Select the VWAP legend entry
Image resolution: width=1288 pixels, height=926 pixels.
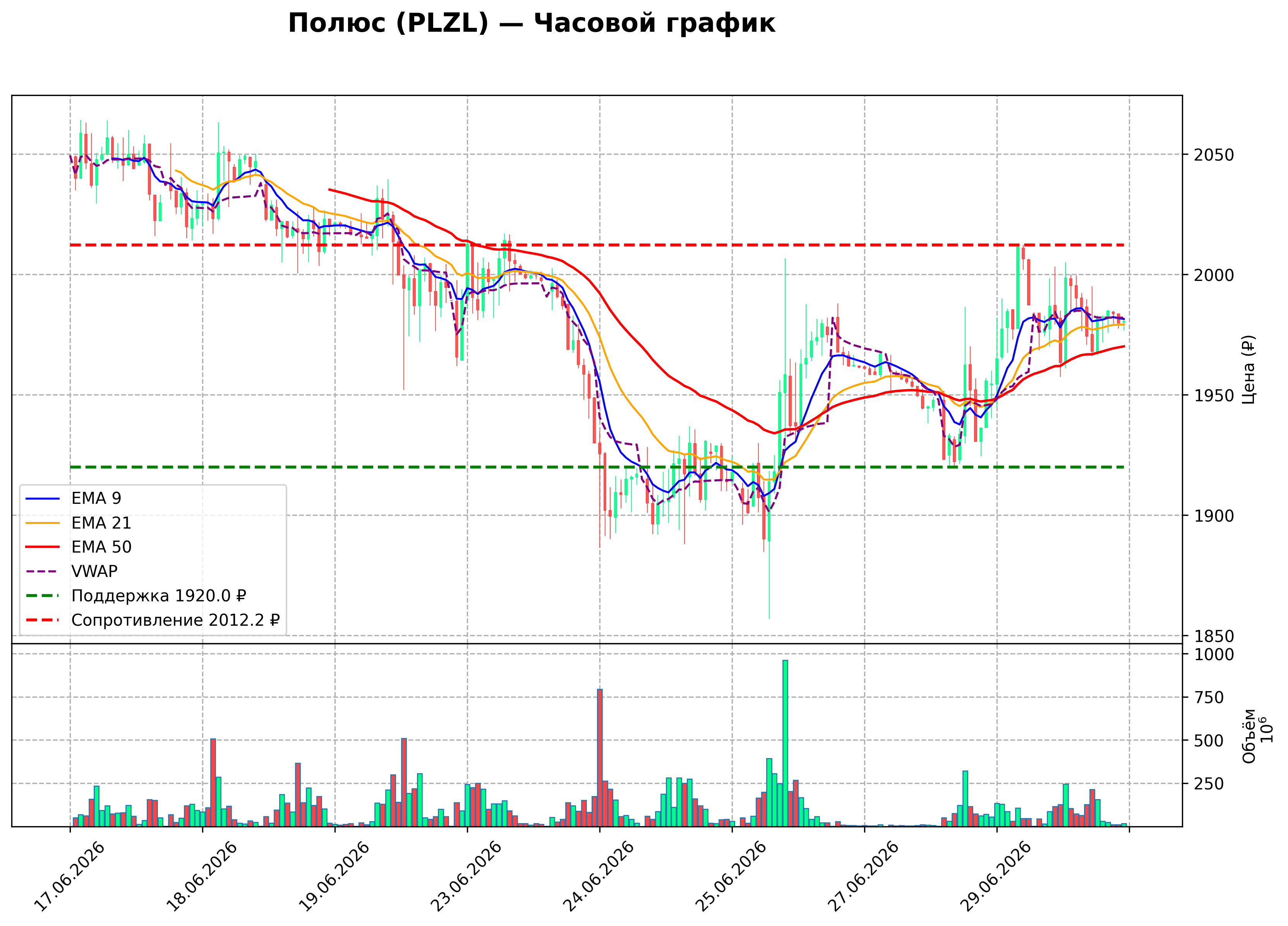click(94, 571)
